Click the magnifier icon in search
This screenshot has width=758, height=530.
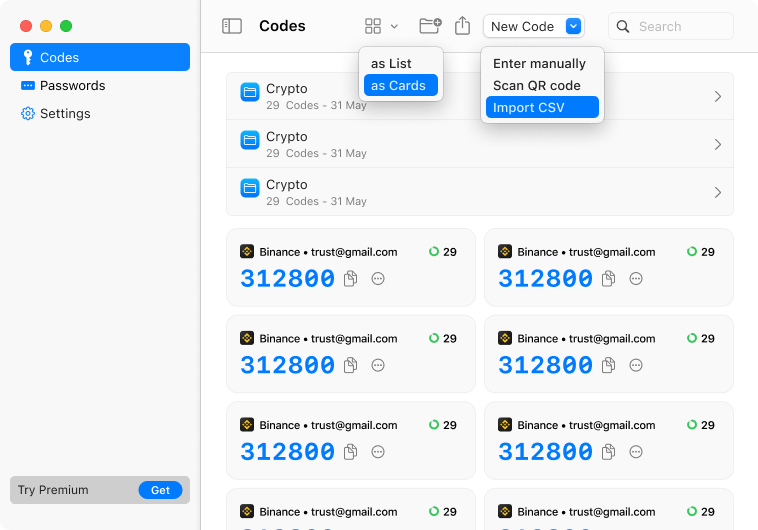(625, 27)
